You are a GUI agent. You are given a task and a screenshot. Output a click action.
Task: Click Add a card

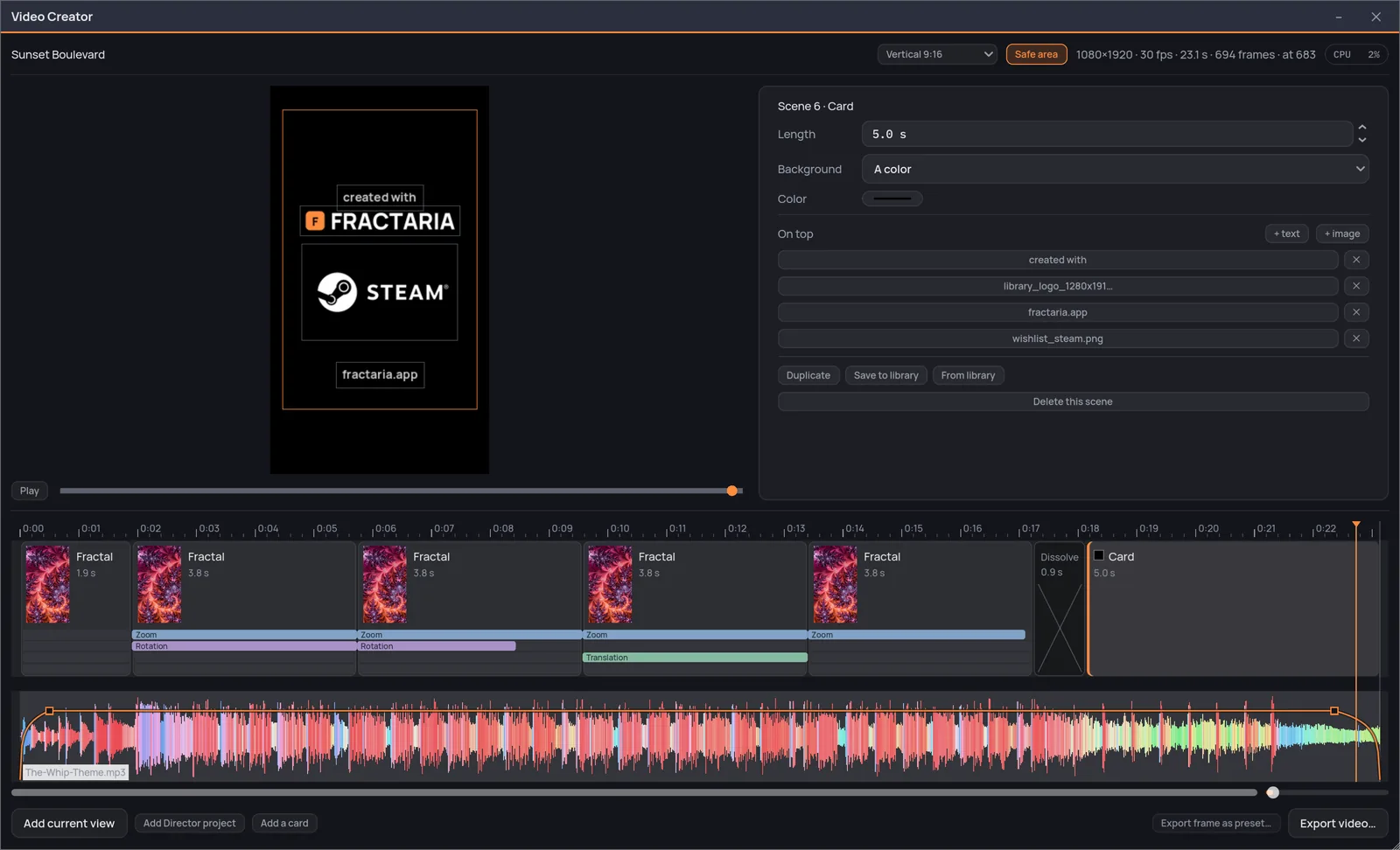tap(284, 823)
